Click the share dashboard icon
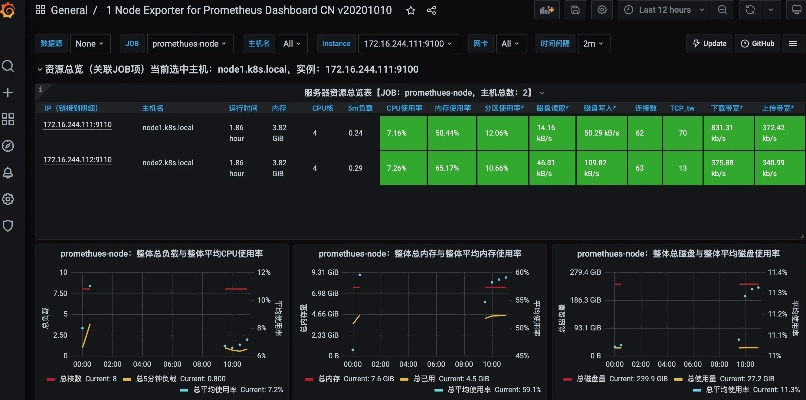The image size is (806, 400). (432, 10)
